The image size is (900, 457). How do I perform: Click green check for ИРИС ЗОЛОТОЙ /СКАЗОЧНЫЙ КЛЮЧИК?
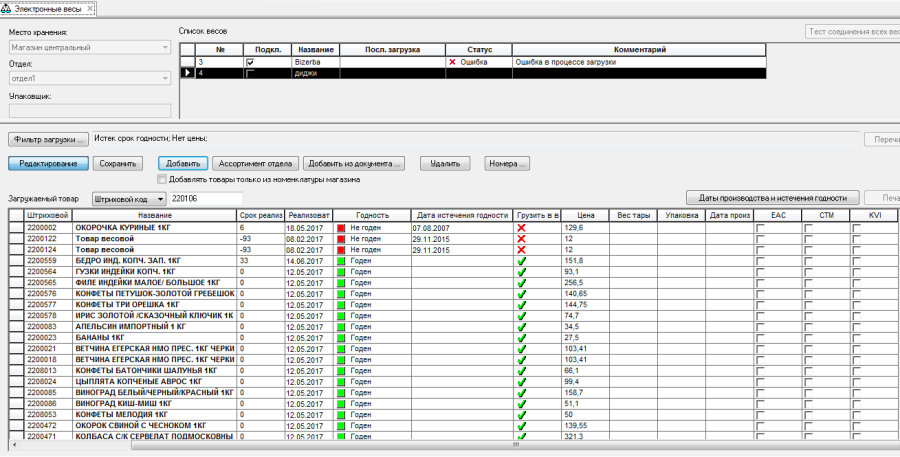pos(522,316)
